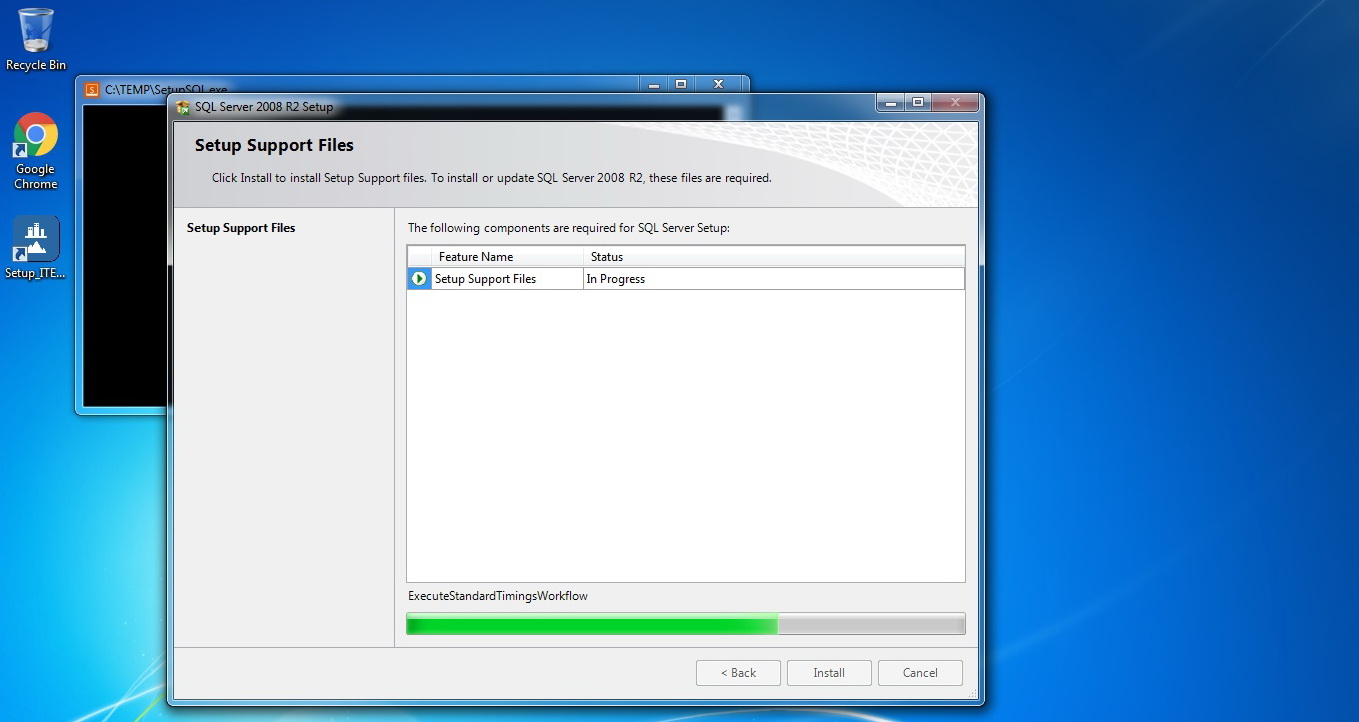This screenshot has height=722, width=1359.
Task: Click the Install button
Action: tap(829, 673)
